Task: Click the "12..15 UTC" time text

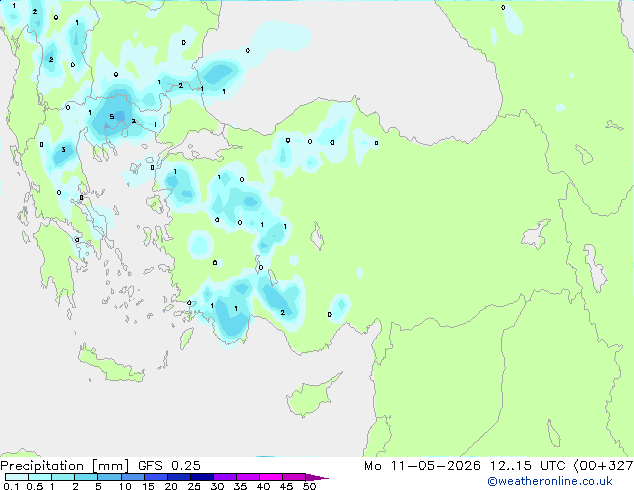Action: point(527,466)
